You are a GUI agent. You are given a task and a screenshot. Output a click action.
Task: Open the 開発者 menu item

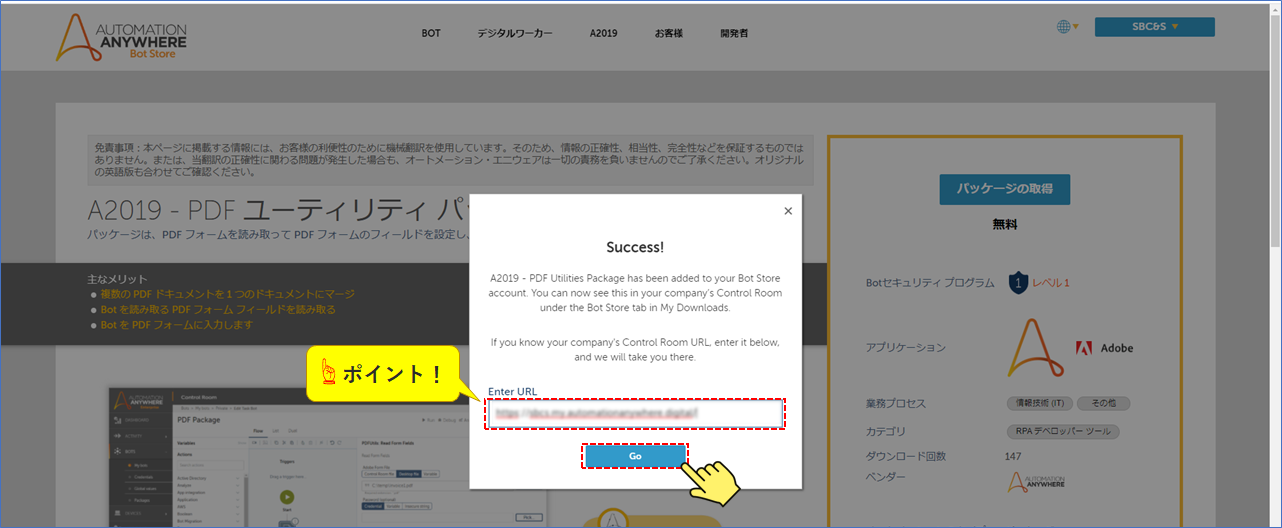click(x=734, y=33)
